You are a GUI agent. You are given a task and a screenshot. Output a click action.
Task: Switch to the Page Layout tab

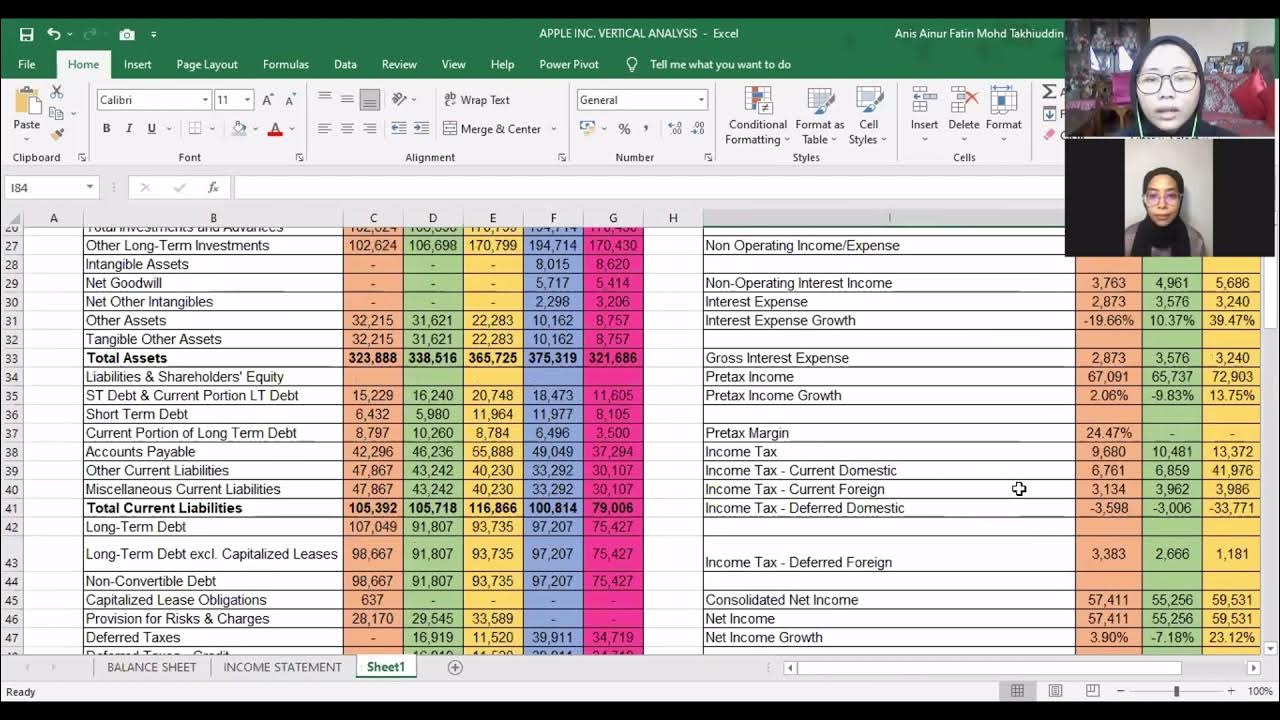[x=207, y=64]
